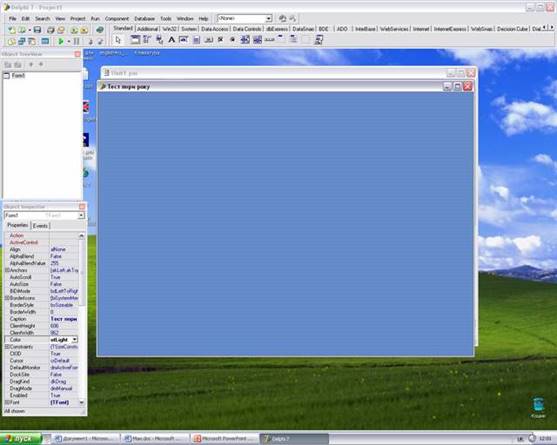Open the File menu
The height and width of the screenshot is (445, 557).
(13, 18)
